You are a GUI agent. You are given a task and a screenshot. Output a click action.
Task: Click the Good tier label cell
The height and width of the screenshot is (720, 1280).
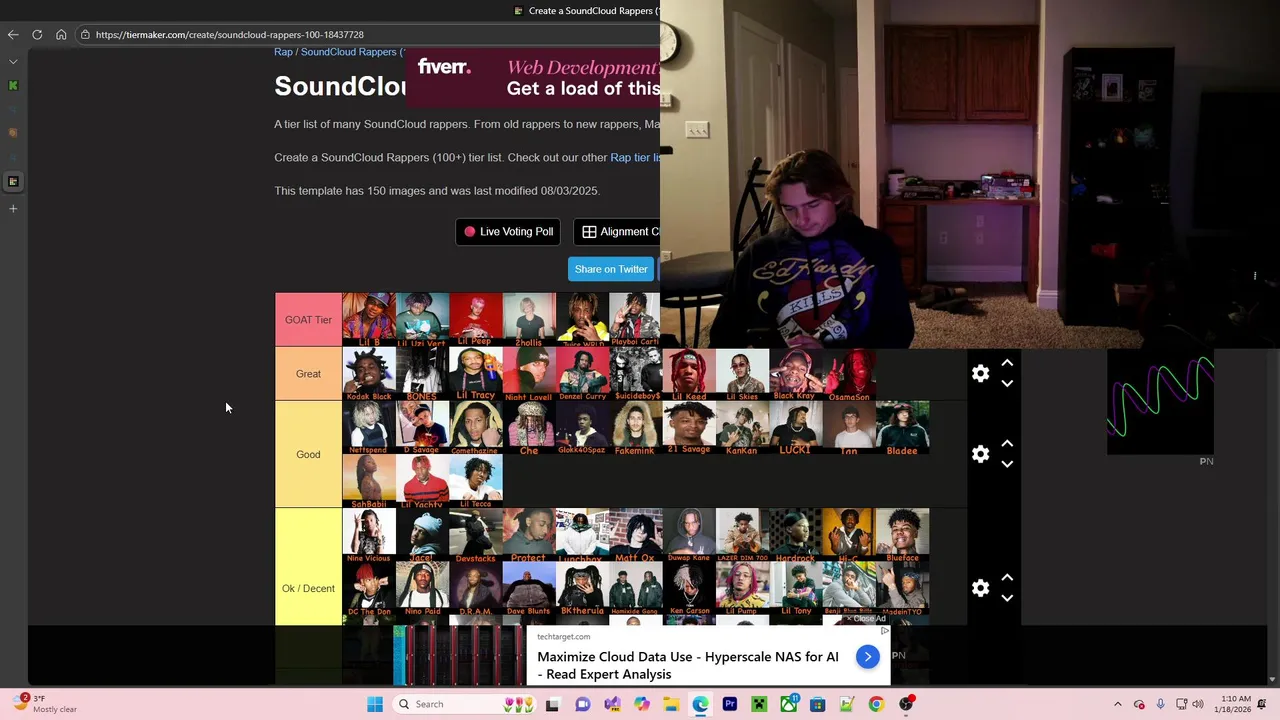pos(308,454)
